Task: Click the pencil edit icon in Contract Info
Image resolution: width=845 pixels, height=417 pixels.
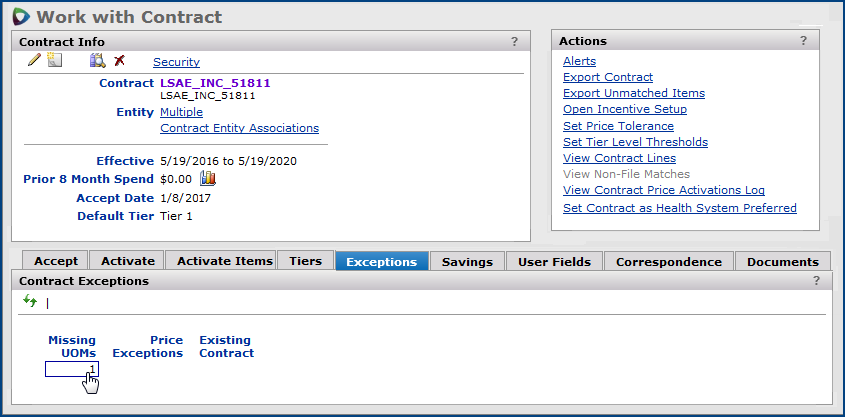Action: pyautogui.click(x=34, y=61)
